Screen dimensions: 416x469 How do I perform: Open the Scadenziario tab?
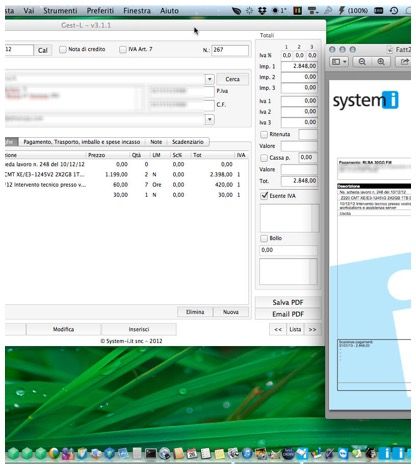click(188, 142)
